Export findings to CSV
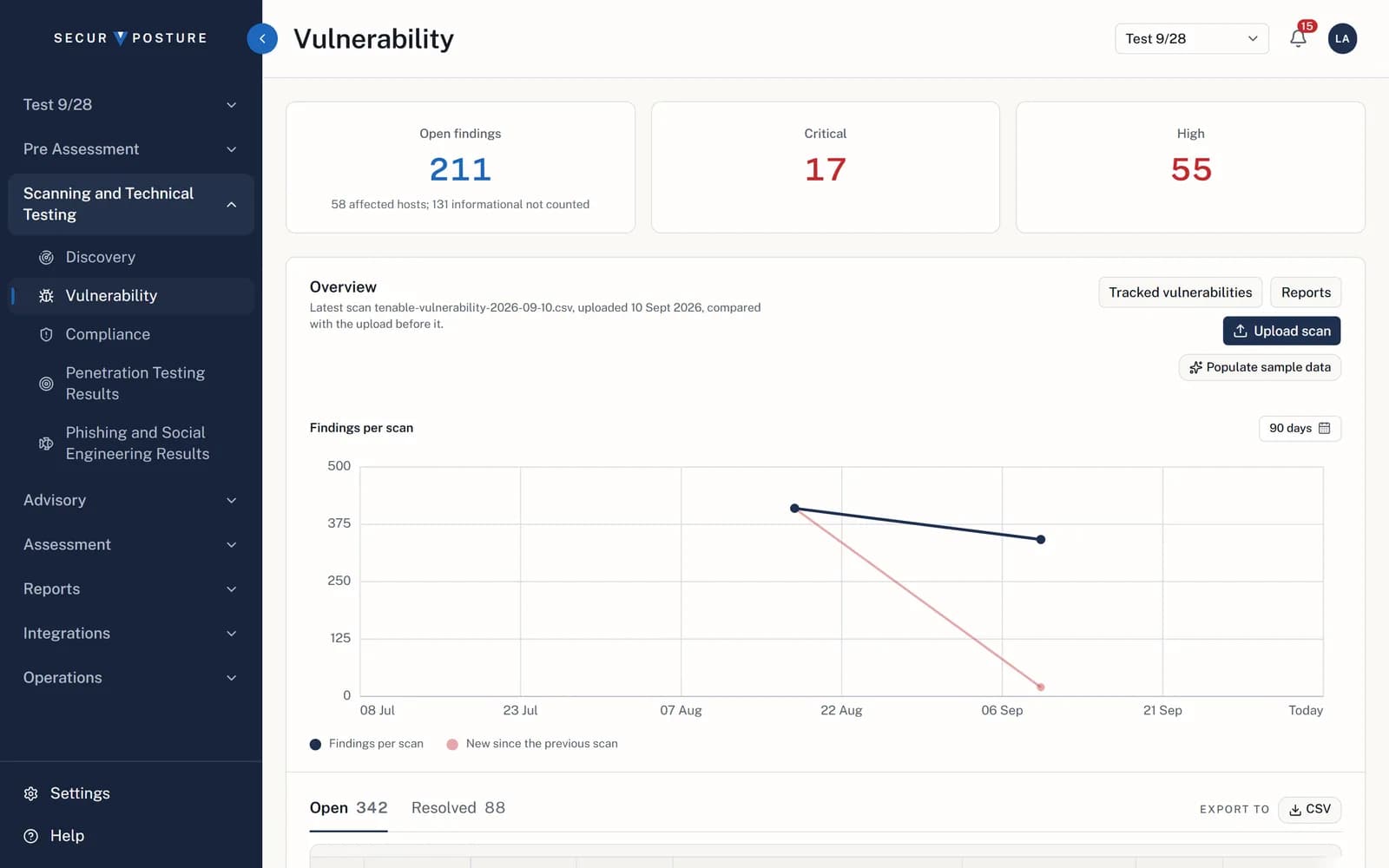The height and width of the screenshot is (868, 1389). click(1309, 809)
